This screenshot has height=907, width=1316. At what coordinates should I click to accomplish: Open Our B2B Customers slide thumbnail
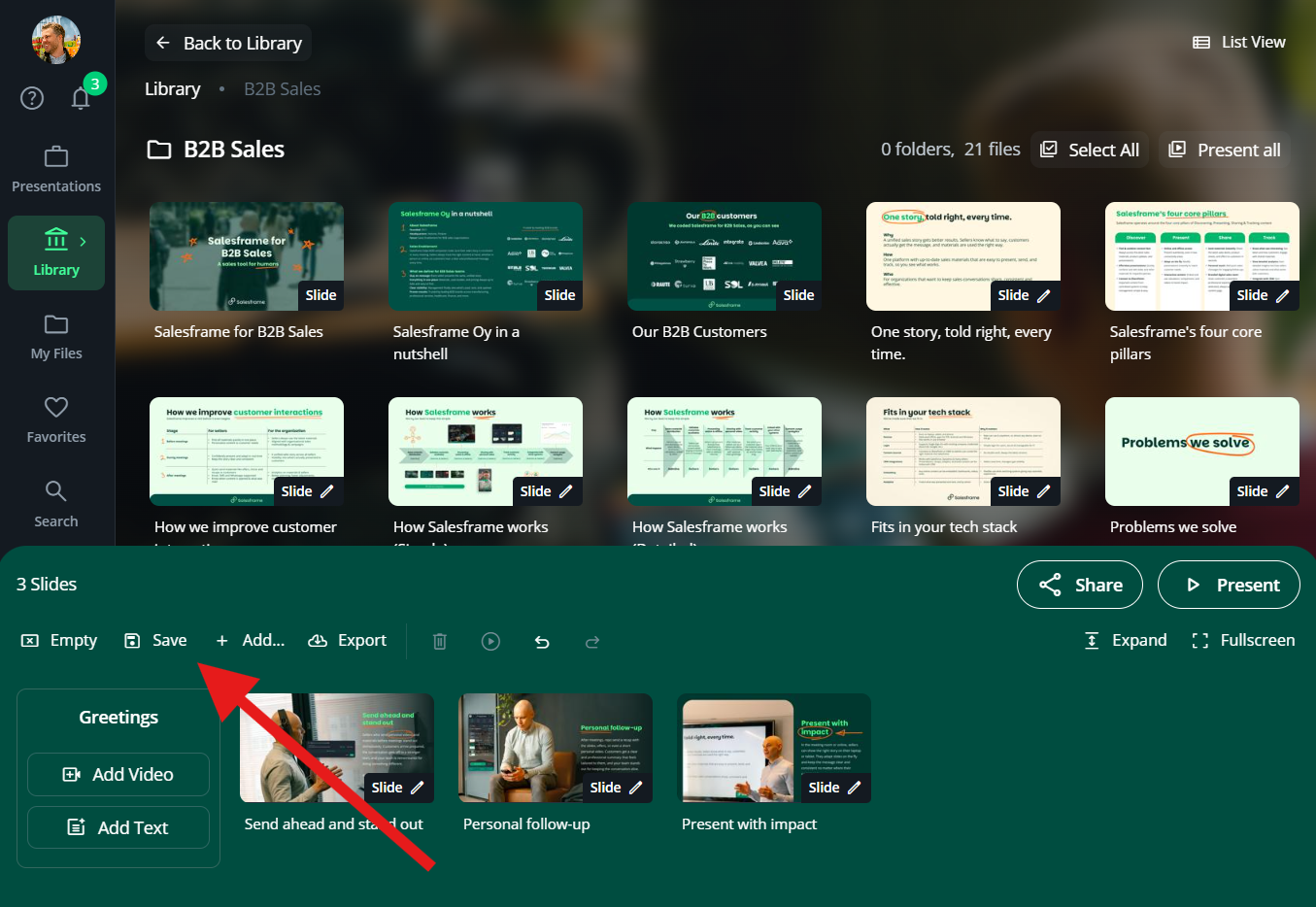725,256
